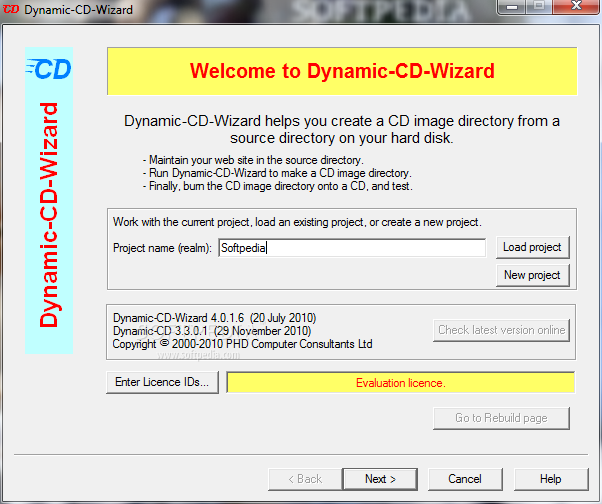
Task: Open the Enter Licence IDs dialog
Action: pos(162,382)
